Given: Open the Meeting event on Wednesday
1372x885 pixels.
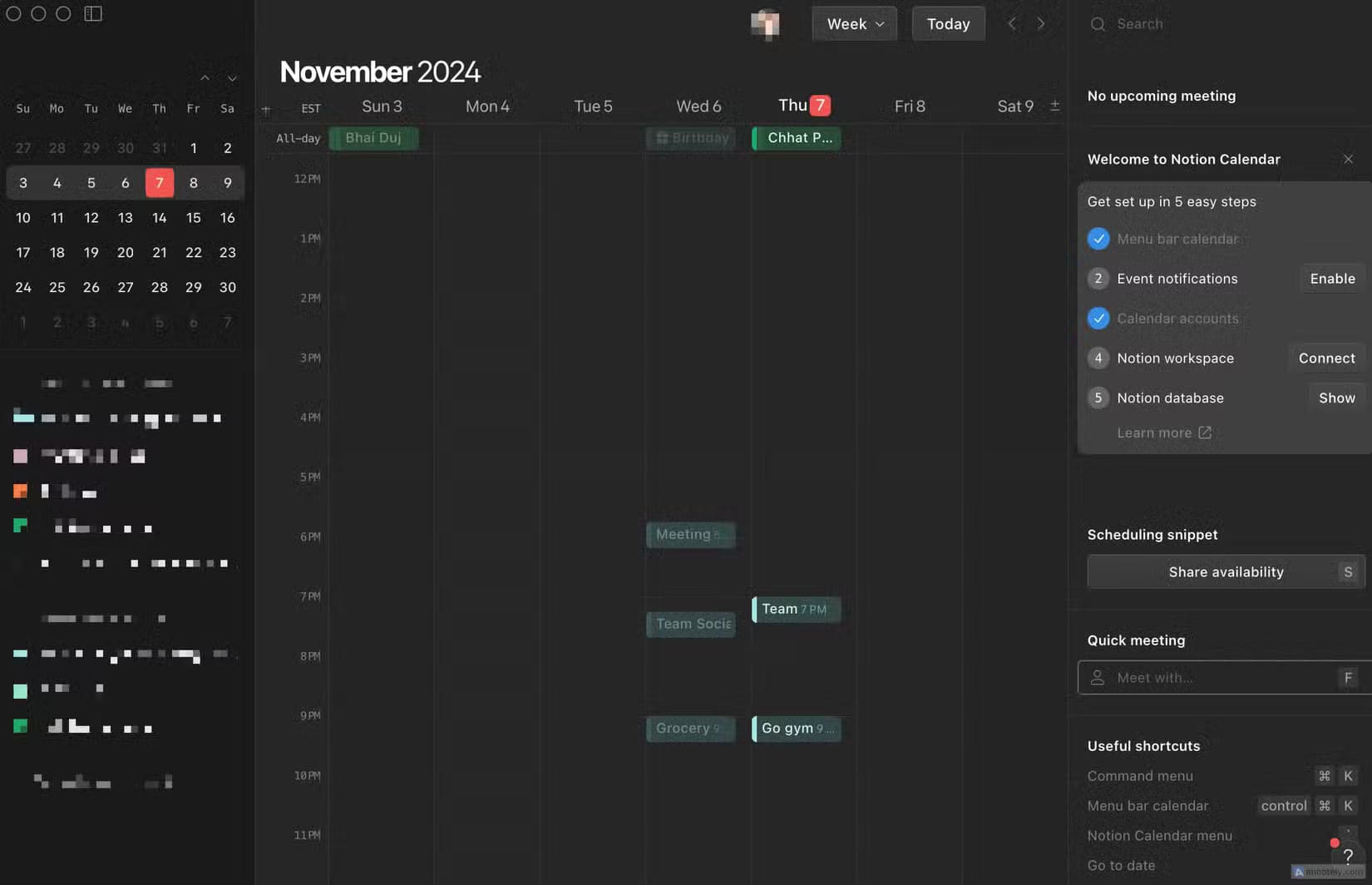Looking at the screenshot, I should point(691,535).
